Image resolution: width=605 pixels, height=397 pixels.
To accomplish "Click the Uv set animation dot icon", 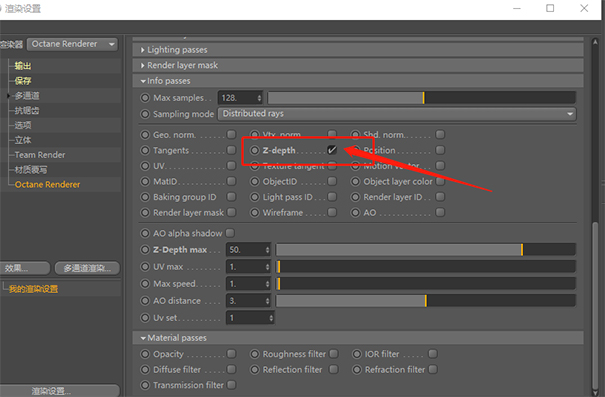I will pyautogui.click(x=145, y=318).
